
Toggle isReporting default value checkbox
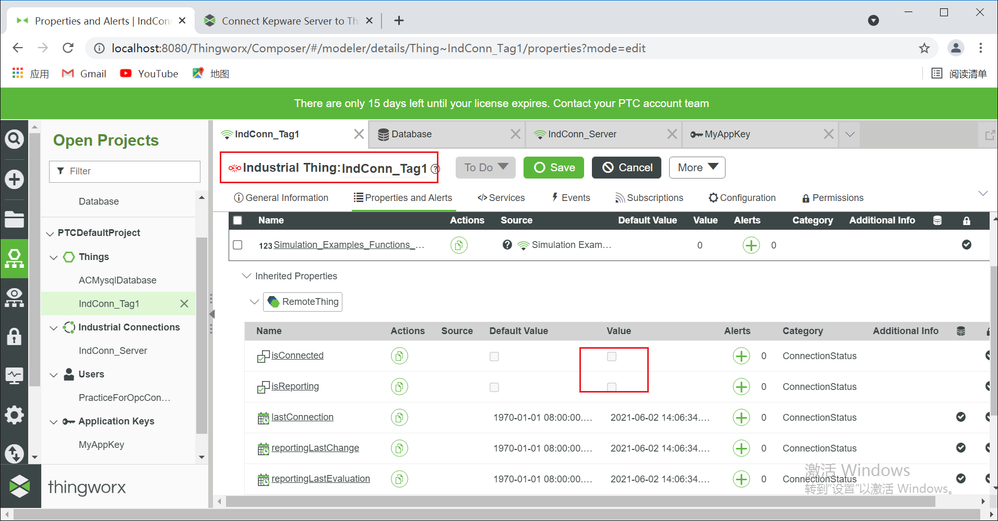tap(494, 387)
